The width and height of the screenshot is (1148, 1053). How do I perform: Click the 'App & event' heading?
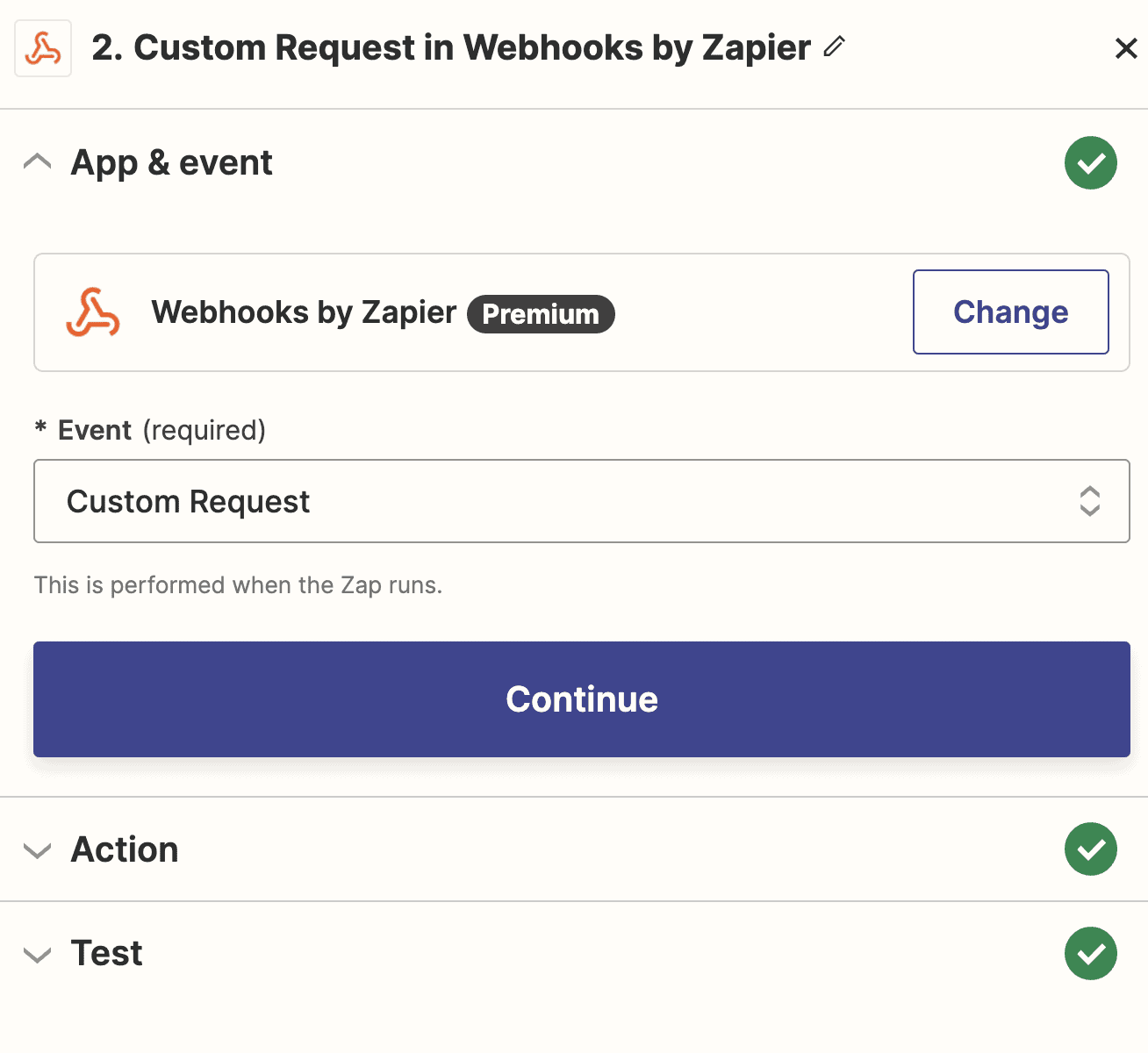[x=172, y=163]
